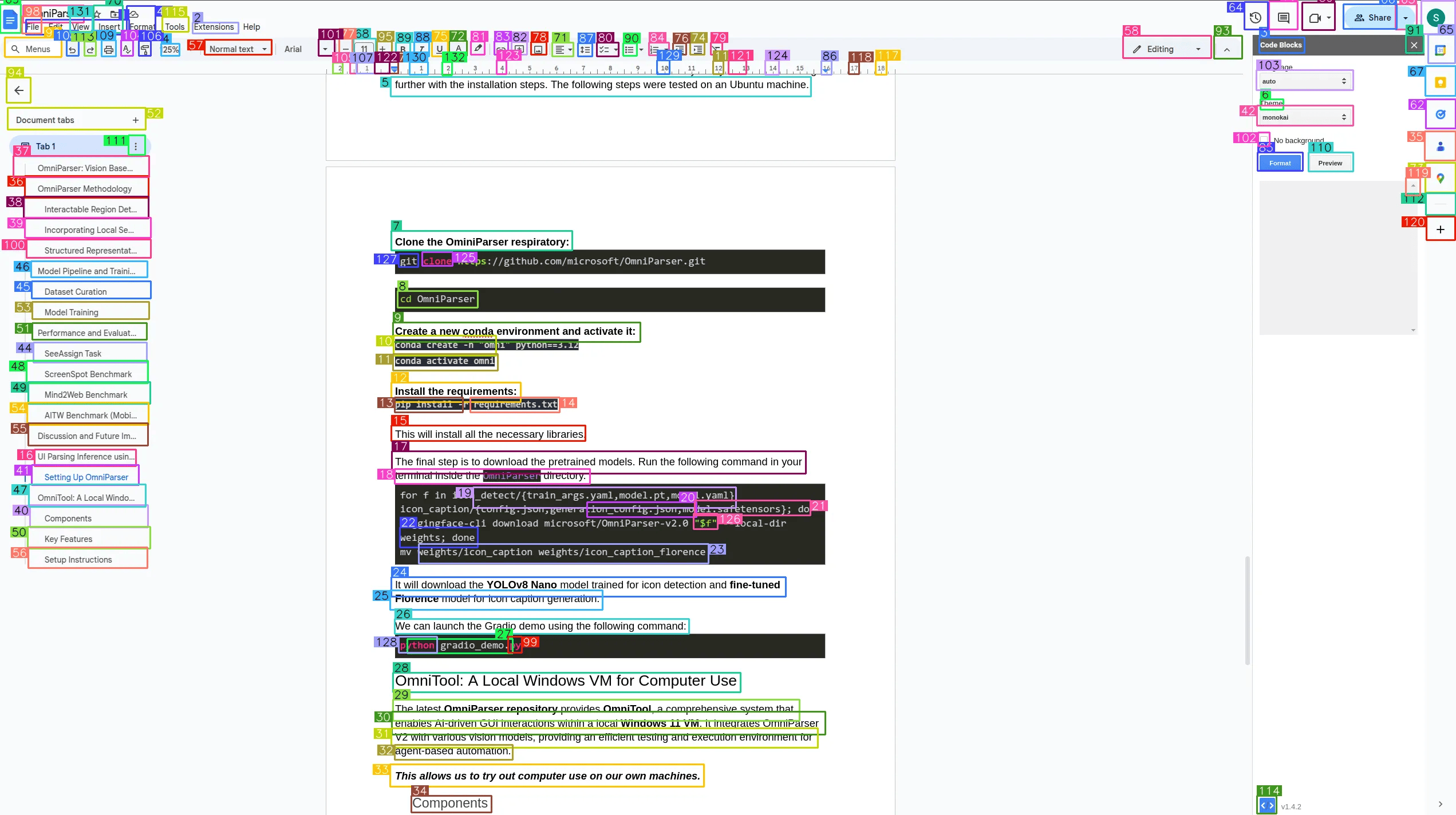
Task: Open the Tools menu
Action: 175,27
